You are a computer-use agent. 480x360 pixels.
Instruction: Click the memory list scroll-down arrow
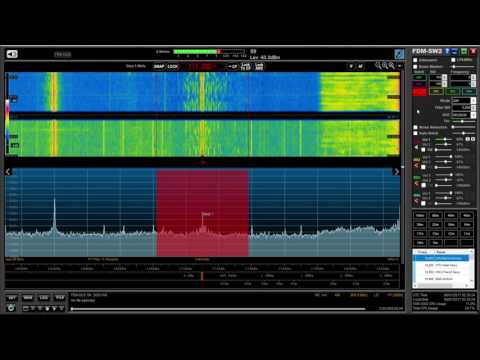pos(472,281)
